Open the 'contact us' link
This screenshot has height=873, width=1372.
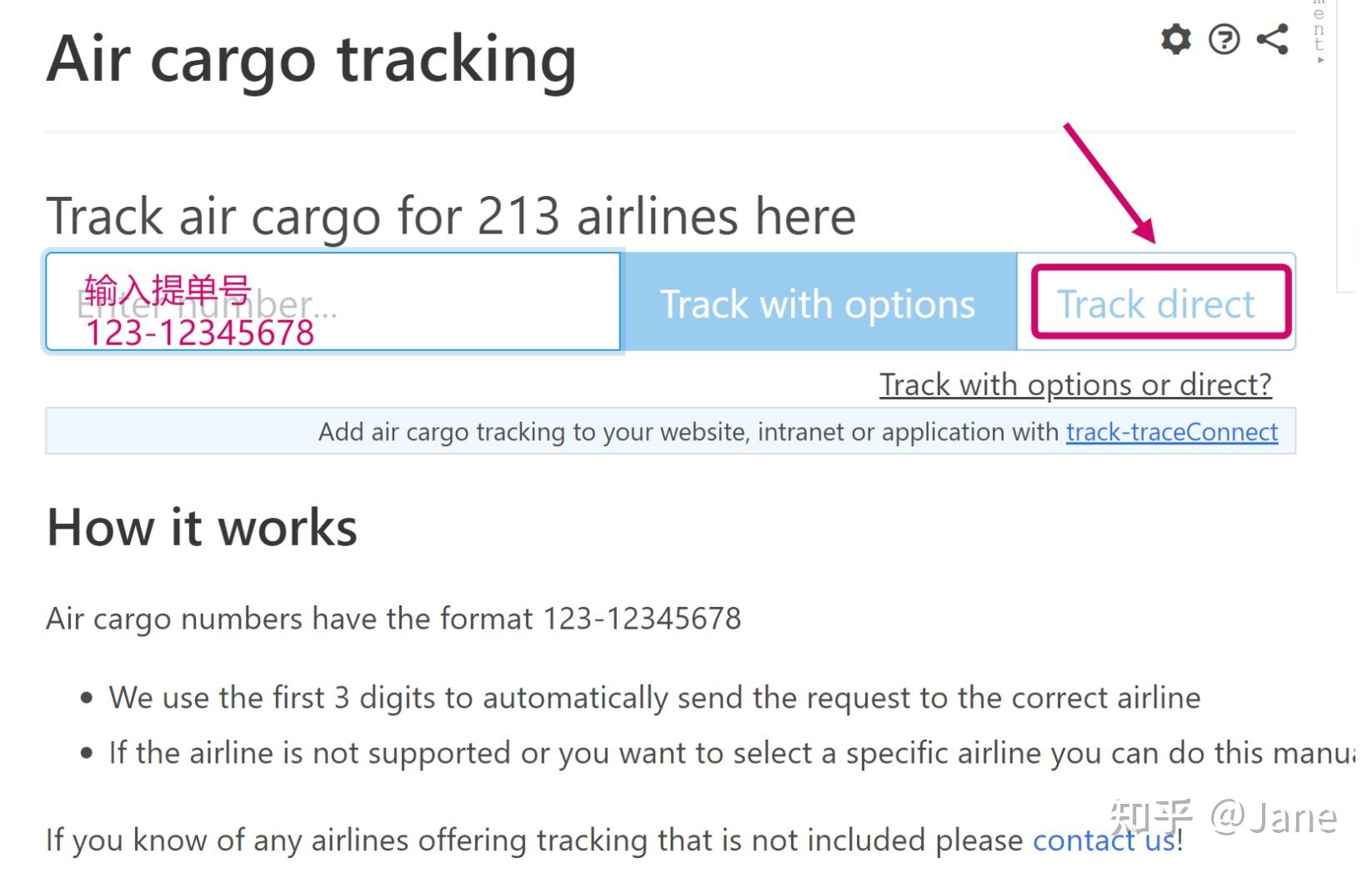[1104, 840]
